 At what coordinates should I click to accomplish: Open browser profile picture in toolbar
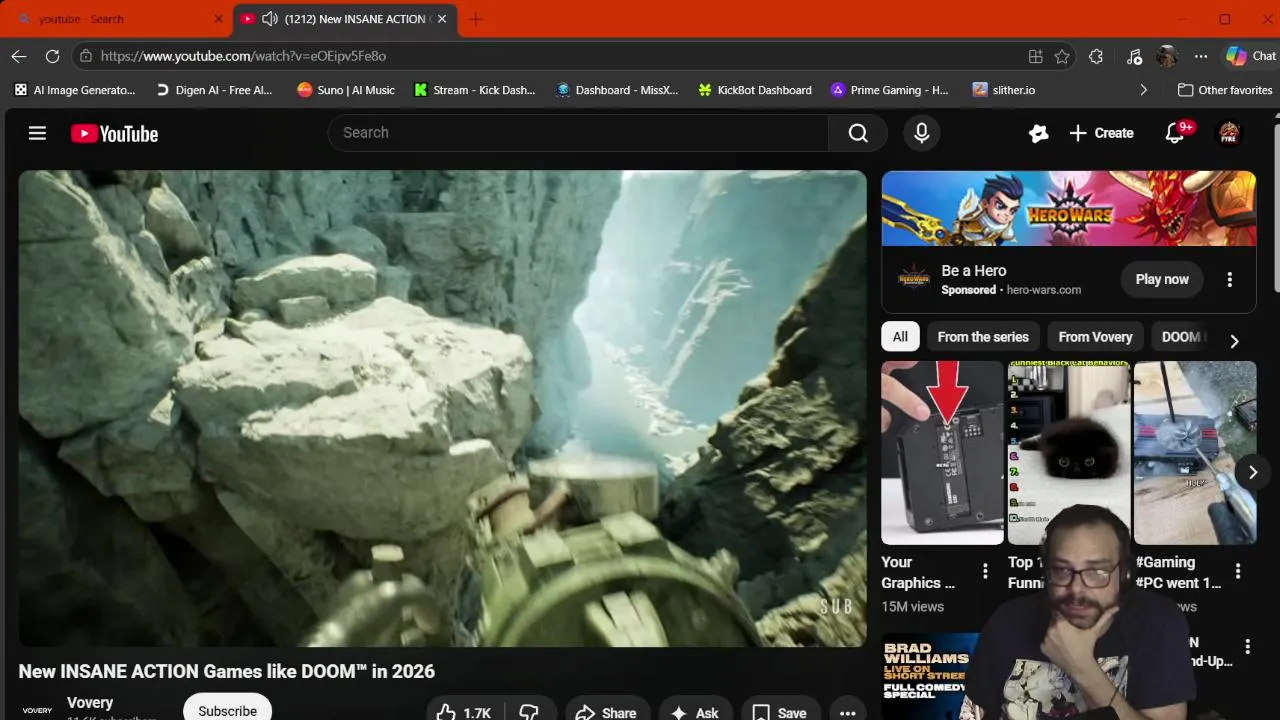(1167, 56)
